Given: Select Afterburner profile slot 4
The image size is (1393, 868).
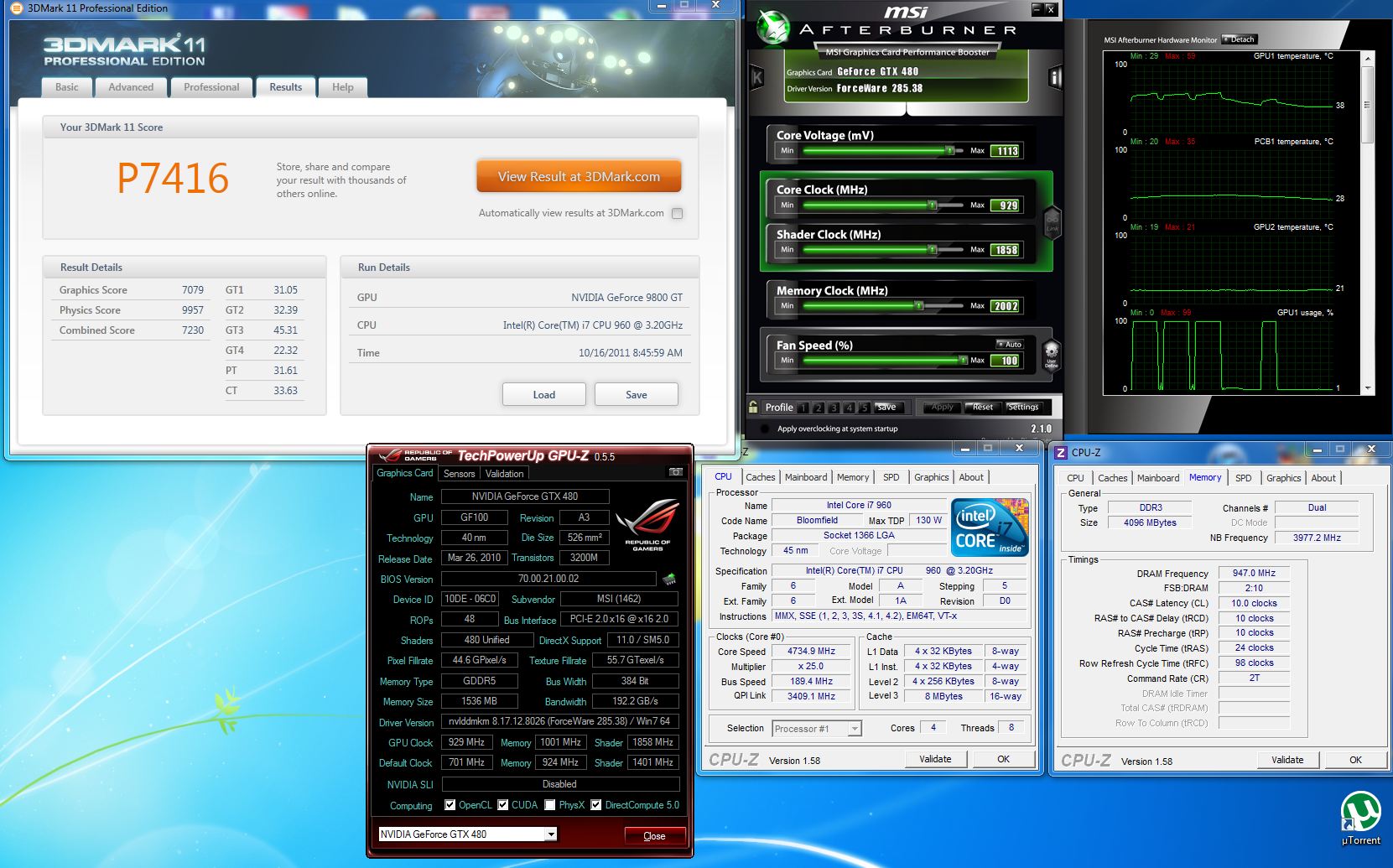Looking at the screenshot, I should 849,408.
